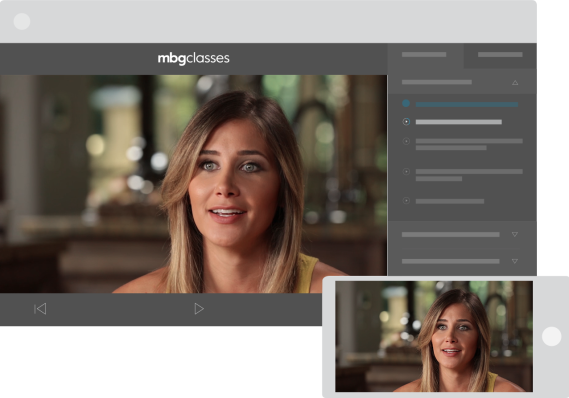This screenshot has height=398, width=569.
Task: Select the fourth lesson's play-circle icon
Action: [x=406, y=171]
